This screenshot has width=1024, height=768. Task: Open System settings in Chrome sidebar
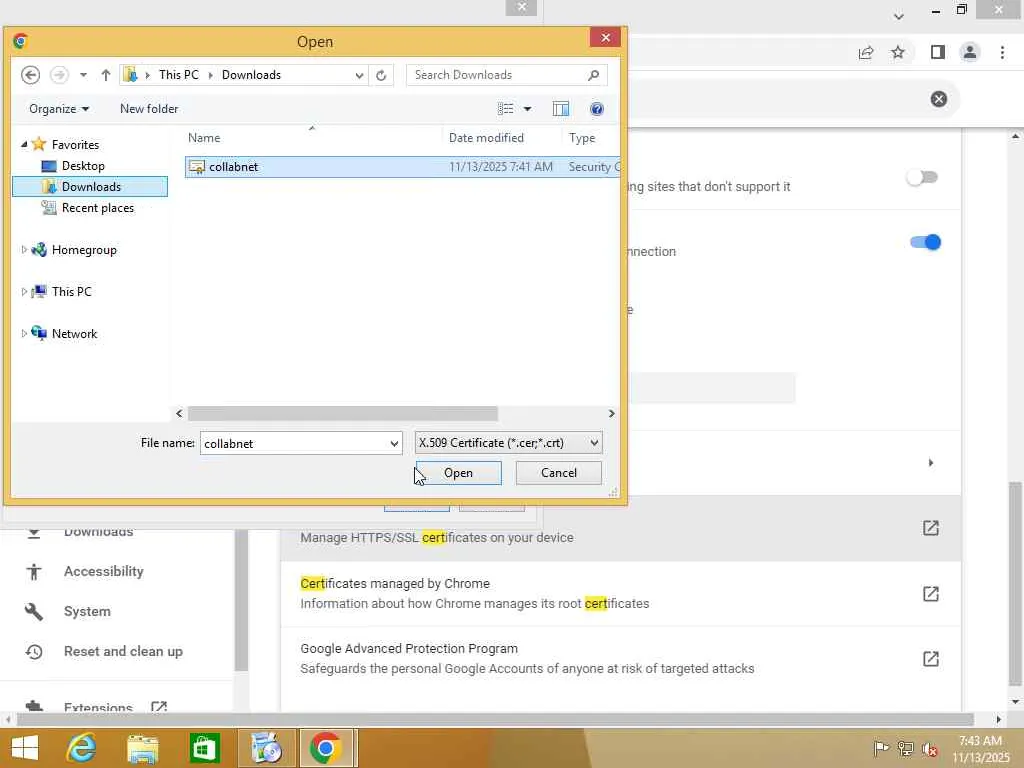[87, 612]
